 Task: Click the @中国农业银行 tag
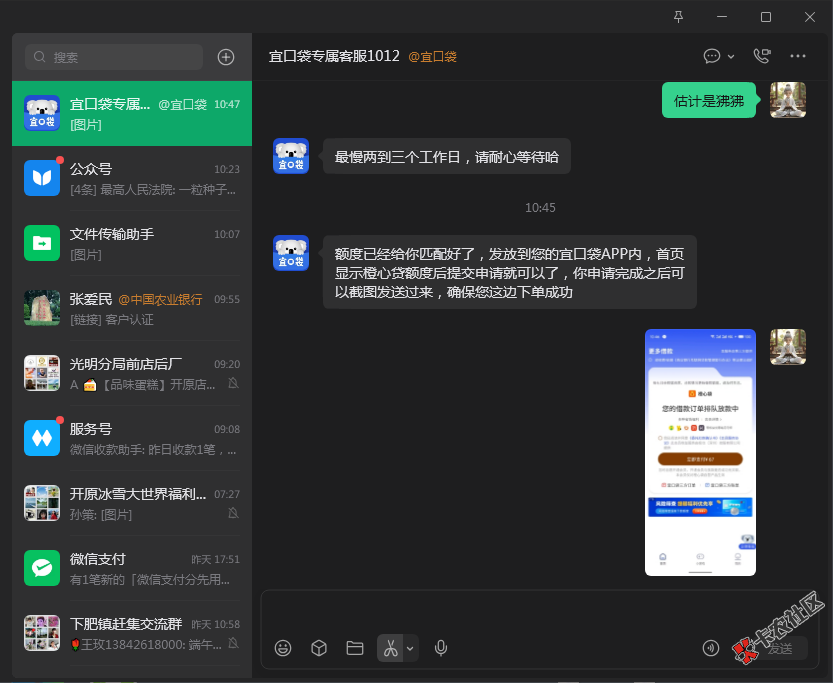[160, 300]
